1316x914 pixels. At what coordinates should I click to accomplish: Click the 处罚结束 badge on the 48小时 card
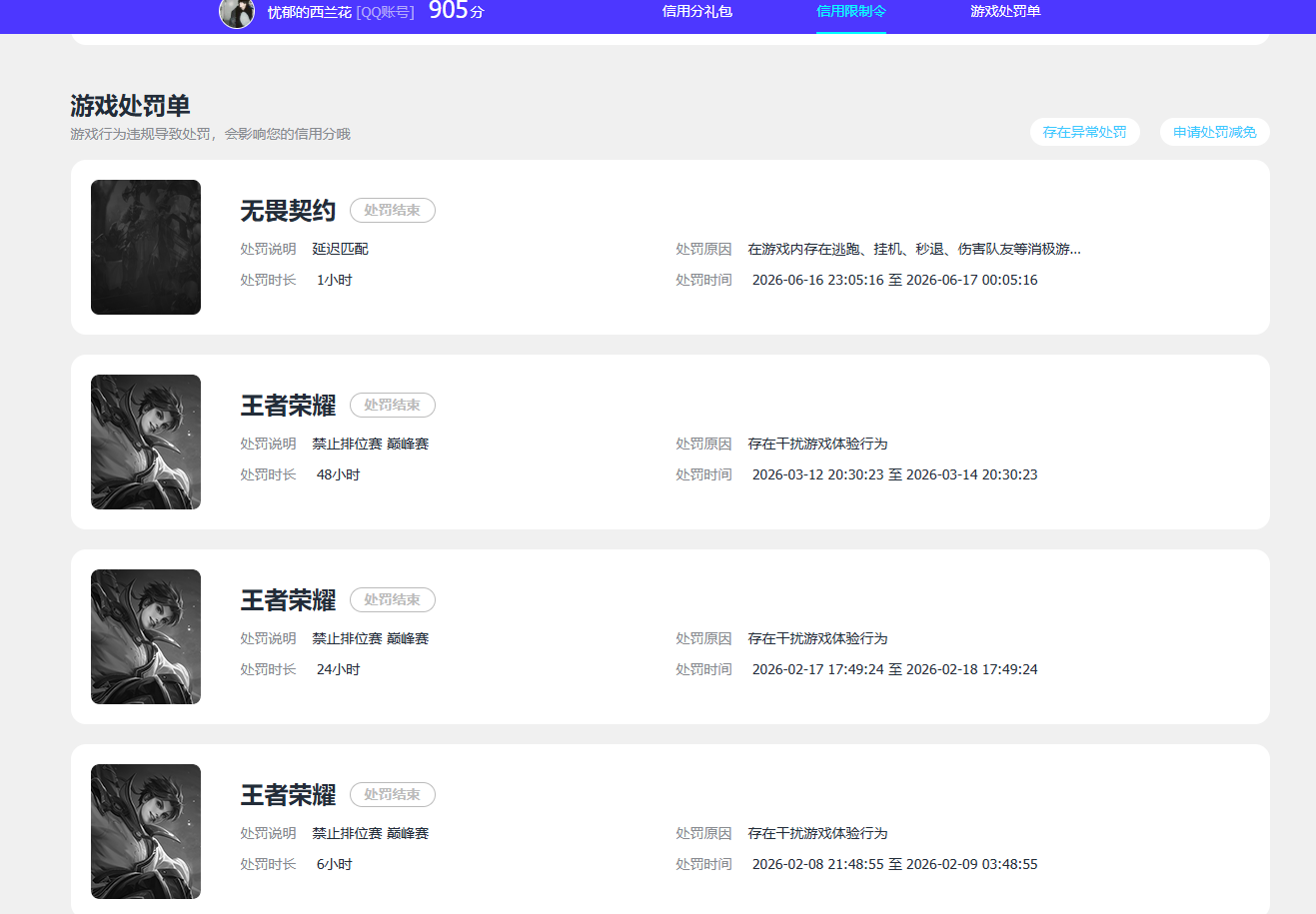point(393,405)
